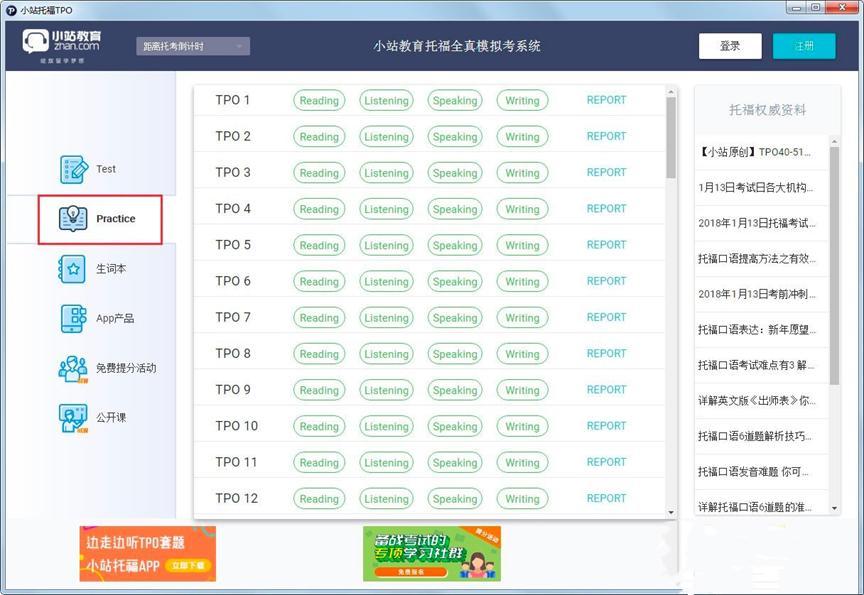
Task: Open the 距离托考倒计时 dropdown
Action: tap(193, 46)
